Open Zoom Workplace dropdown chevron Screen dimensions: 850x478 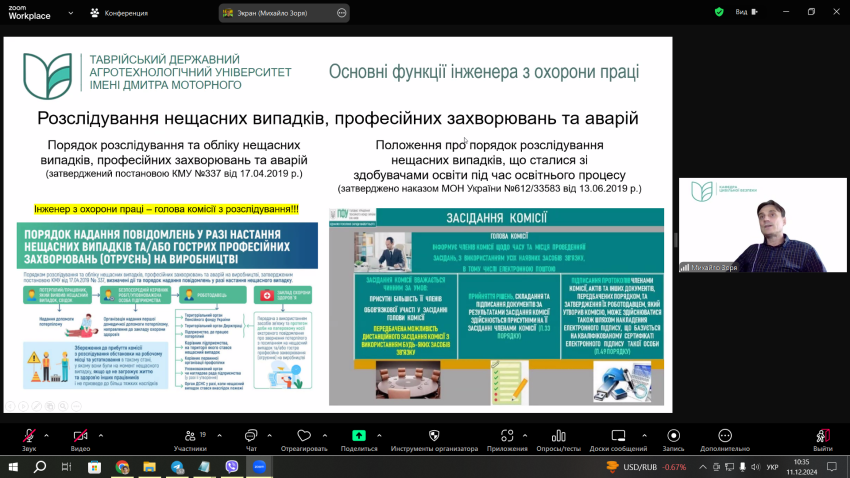pos(70,13)
